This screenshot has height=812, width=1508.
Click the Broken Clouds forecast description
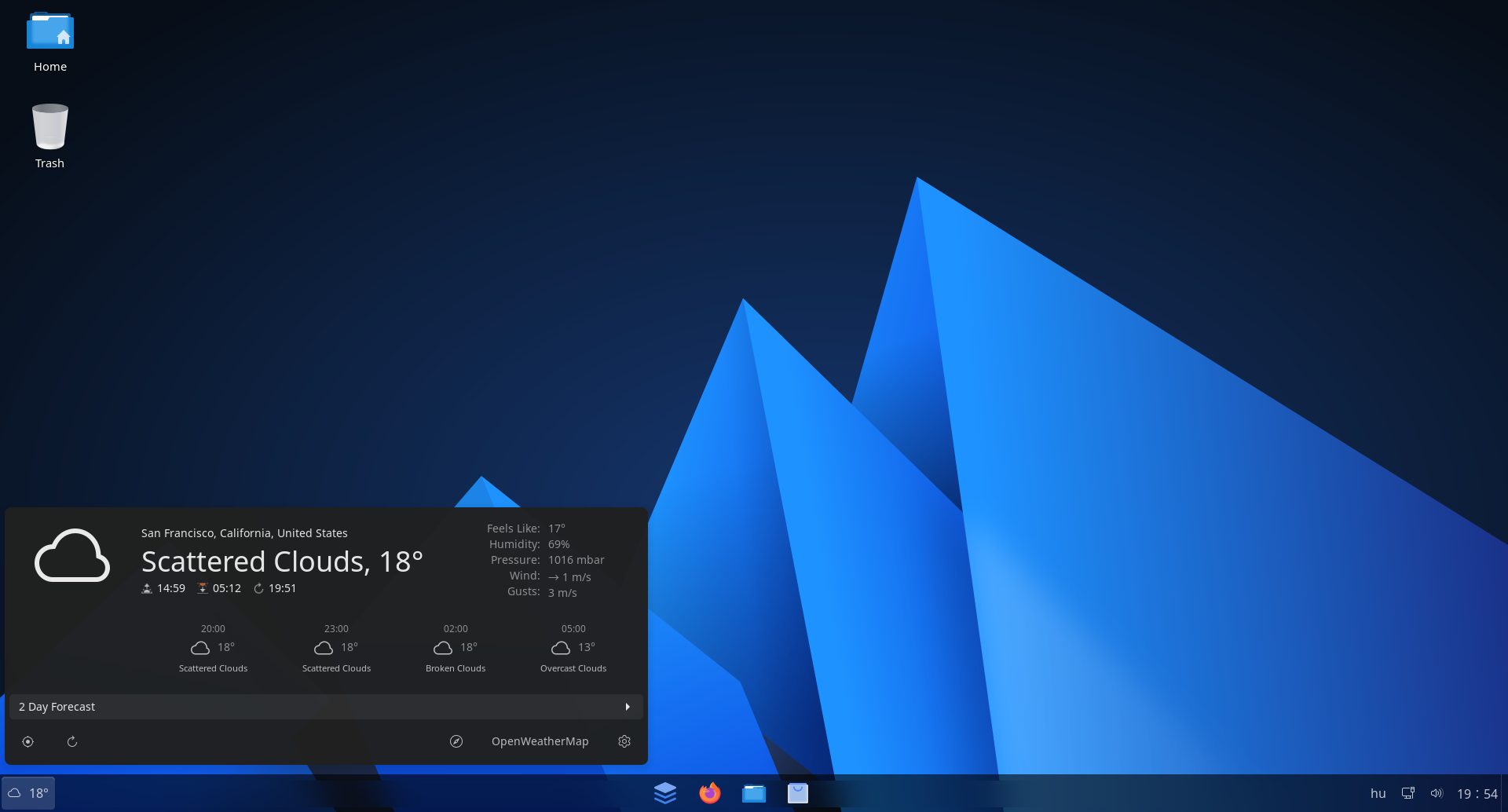pyautogui.click(x=456, y=668)
